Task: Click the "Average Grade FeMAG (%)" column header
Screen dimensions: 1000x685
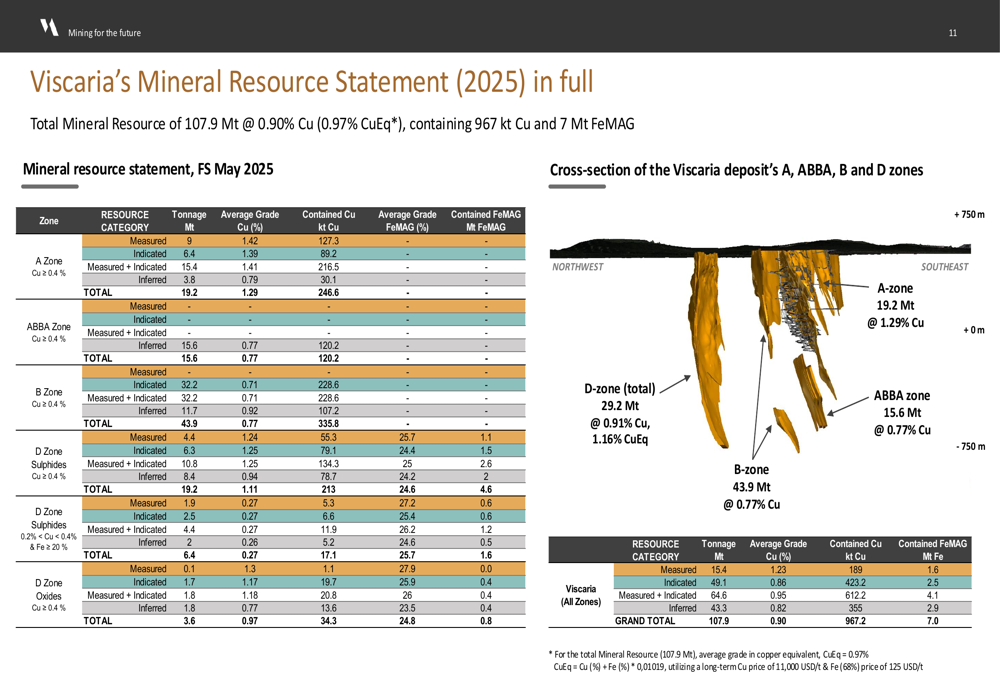Action: (407, 221)
